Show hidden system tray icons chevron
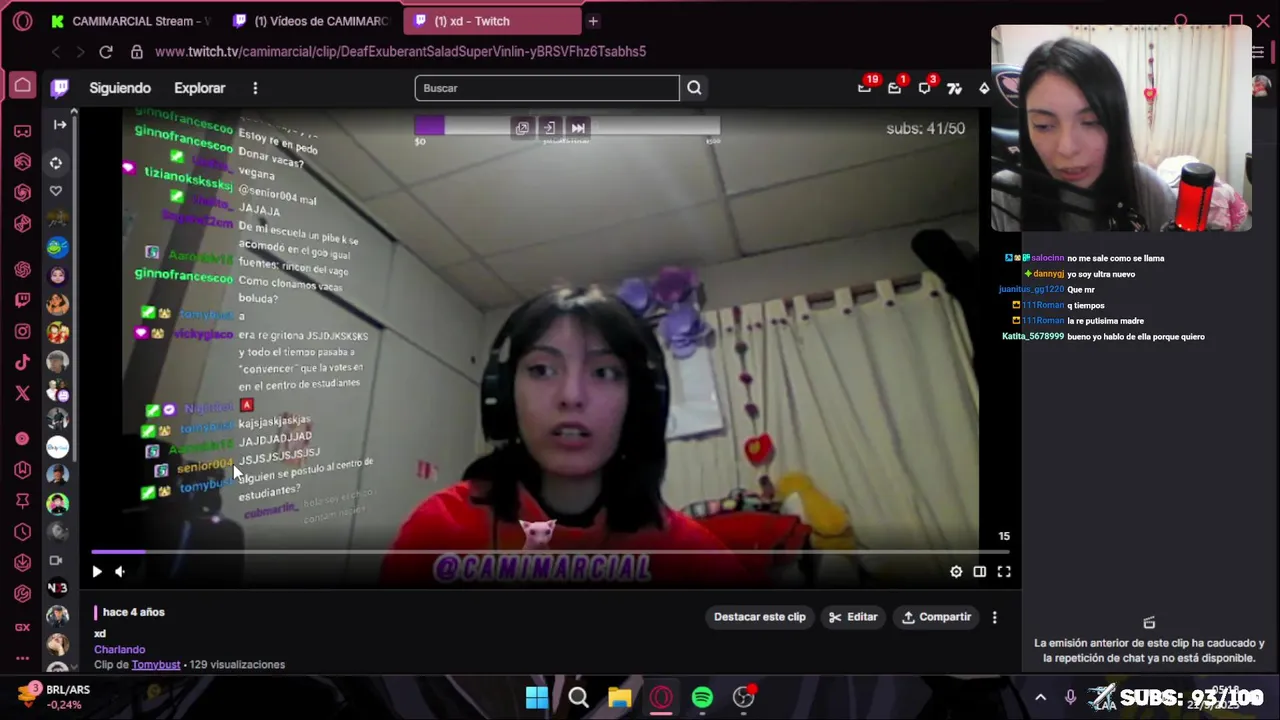The width and height of the screenshot is (1280, 720). [1040, 697]
